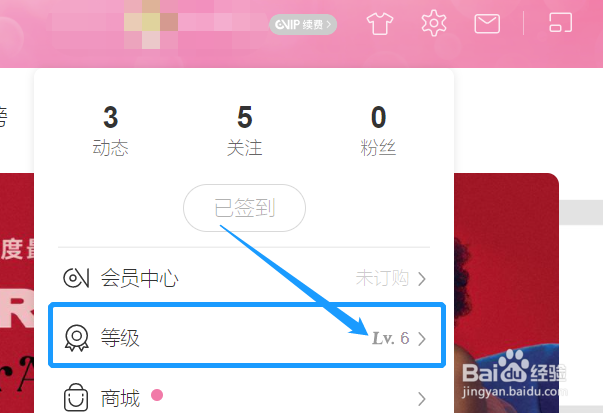This screenshot has width=603, height=413.
Task: Click the pixelated user avatar
Action: pyautogui.click(x=151, y=25)
